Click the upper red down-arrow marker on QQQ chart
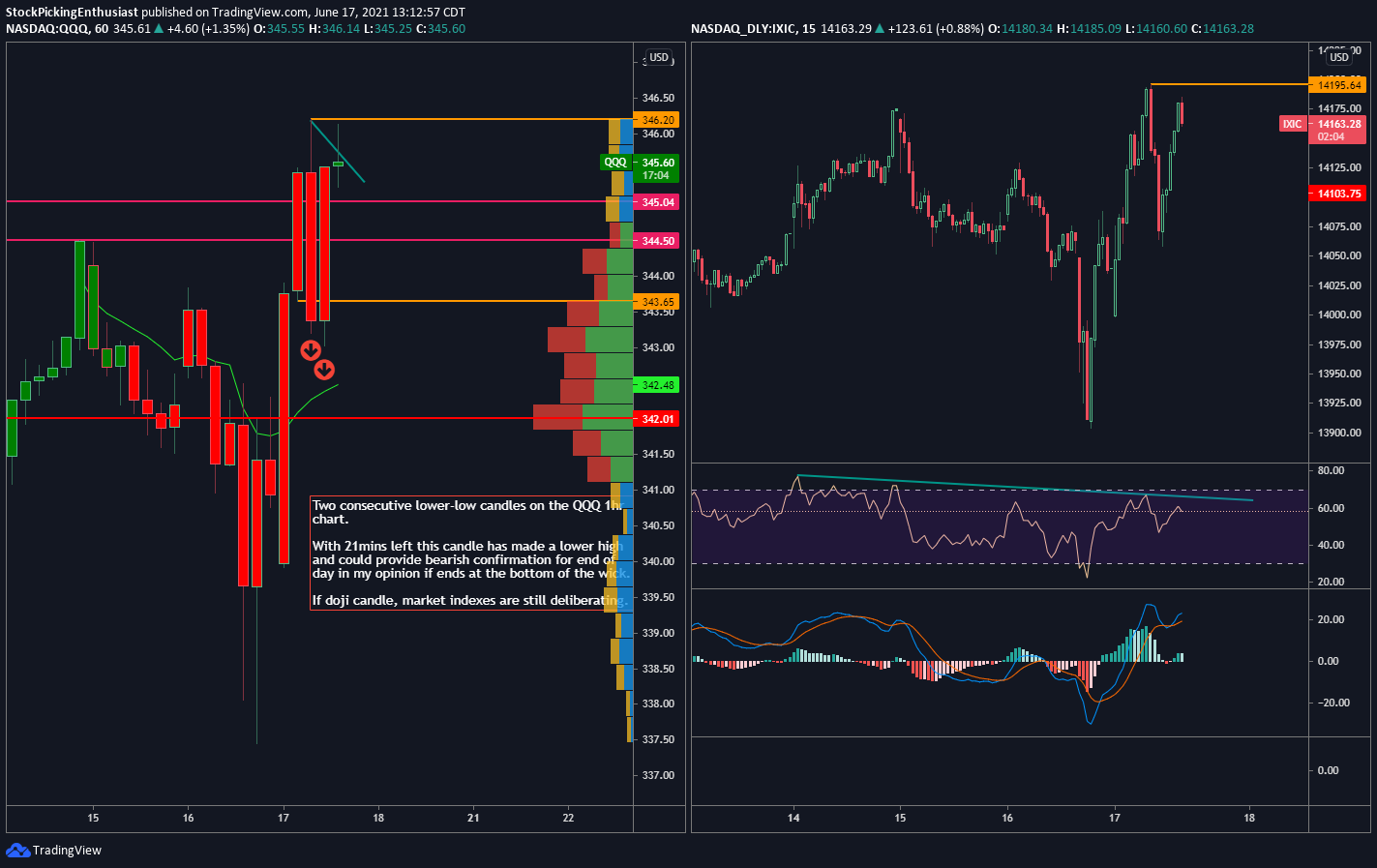 coord(311,350)
